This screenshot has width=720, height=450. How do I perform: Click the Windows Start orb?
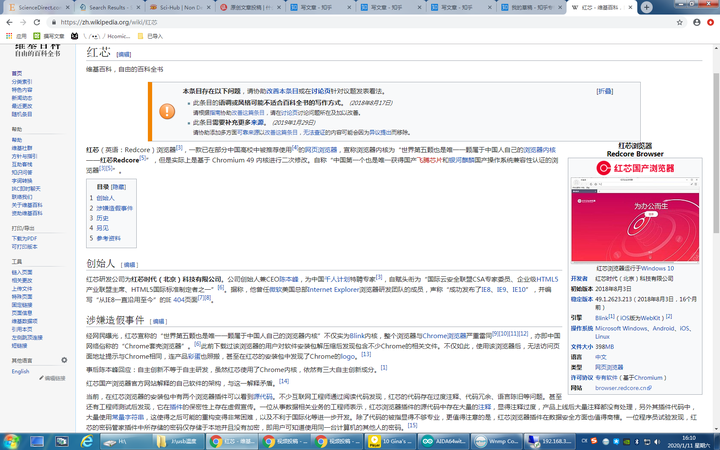pos(11,441)
